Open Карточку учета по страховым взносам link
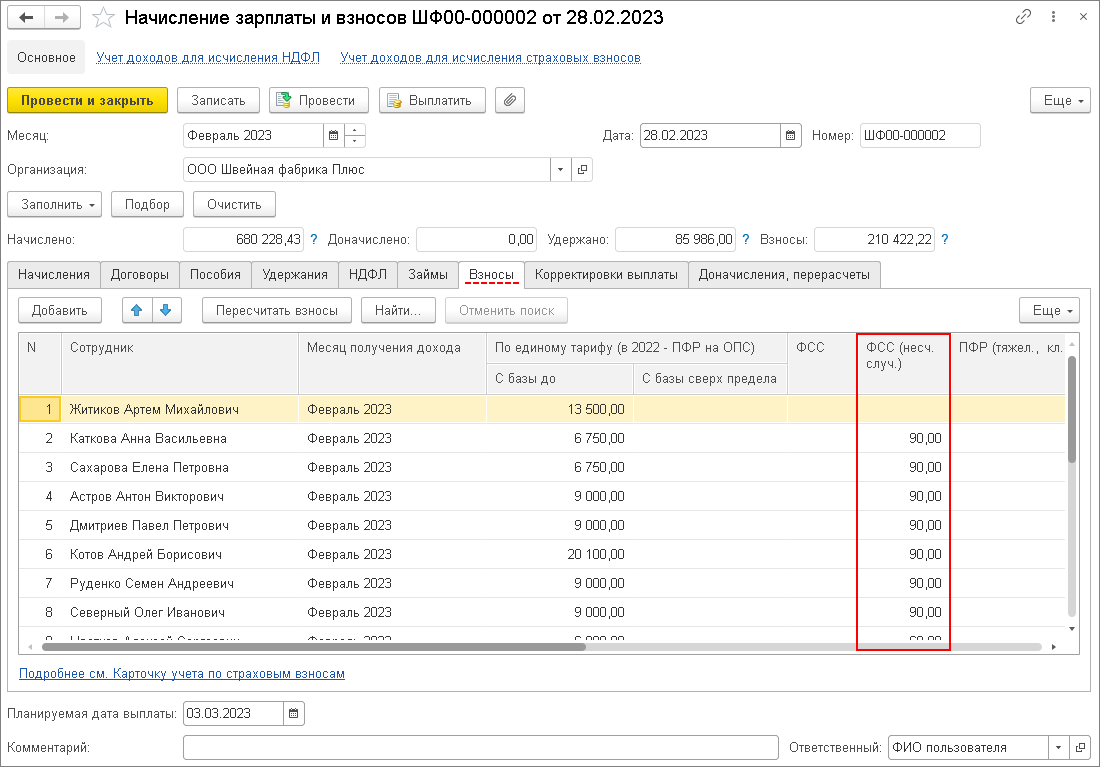Viewport: 1100px width, 767px height. (x=182, y=674)
